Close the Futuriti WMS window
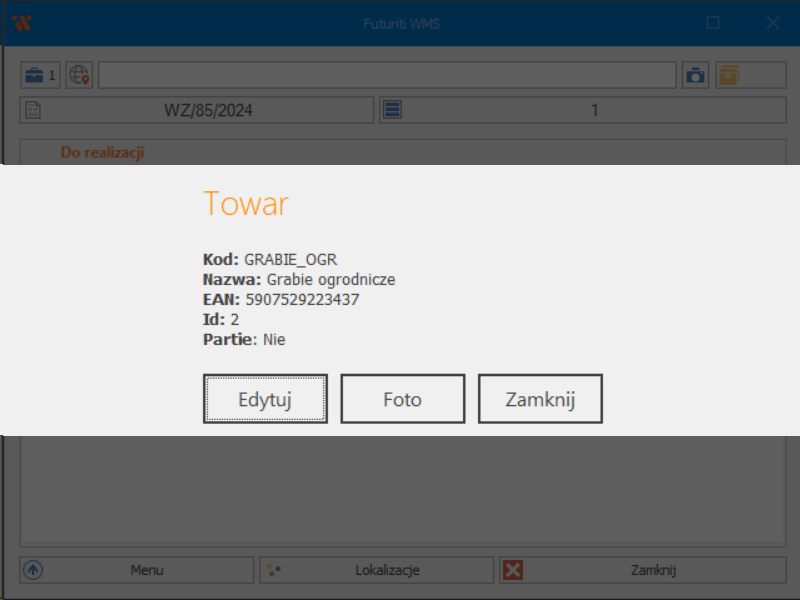 (x=772, y=23)
